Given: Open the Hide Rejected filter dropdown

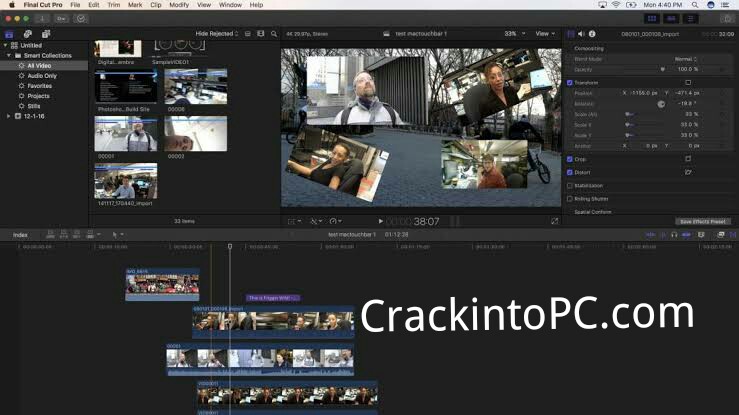Looking at the screenshot, I should (217, 34).
